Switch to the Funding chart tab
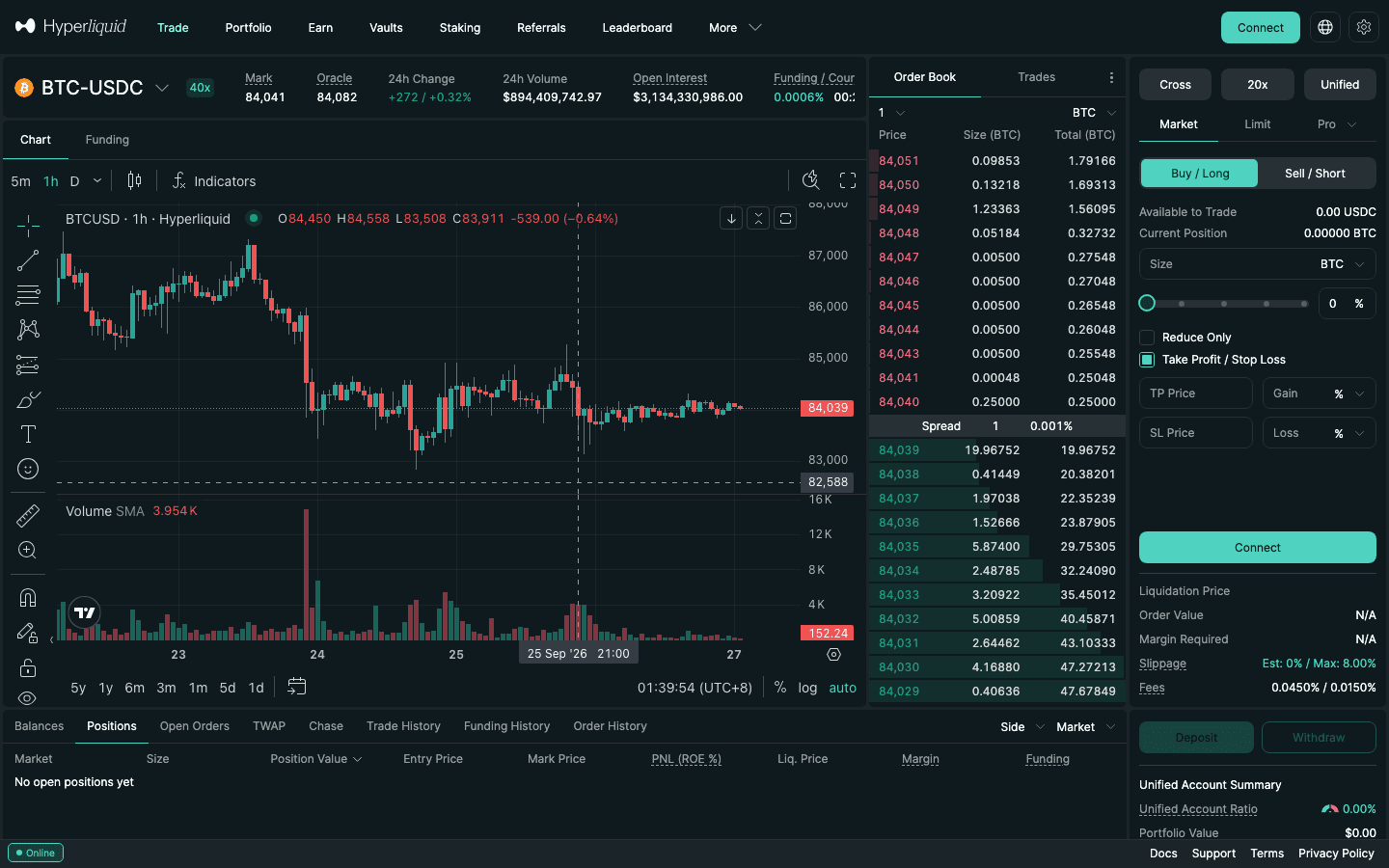This screenshot has width=1389, height=868. 107,140
